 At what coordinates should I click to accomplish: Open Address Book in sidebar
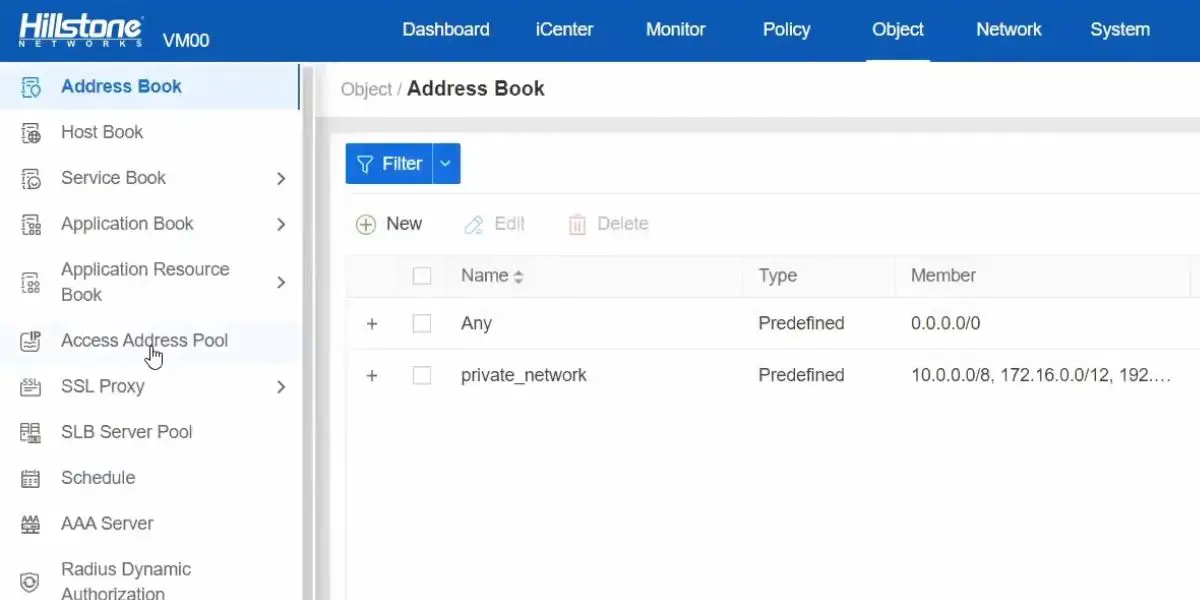coord(121,86)
